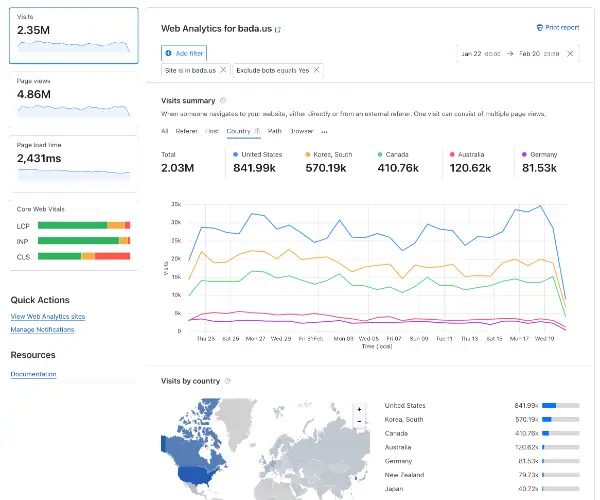
Task: Click the Visits by country info icon
Action: point(227,381)
